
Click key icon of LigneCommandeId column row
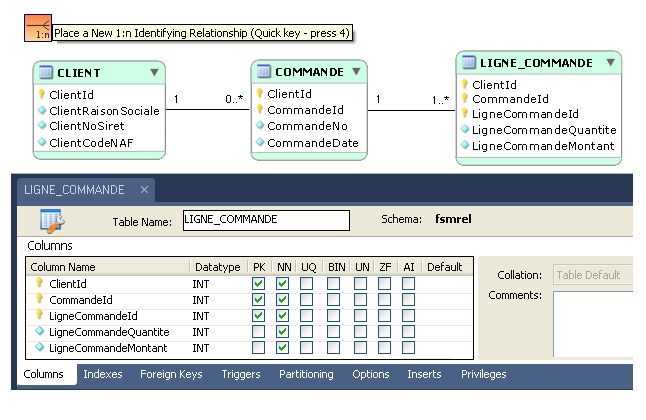pyautogui.click(x=40, y=316)
